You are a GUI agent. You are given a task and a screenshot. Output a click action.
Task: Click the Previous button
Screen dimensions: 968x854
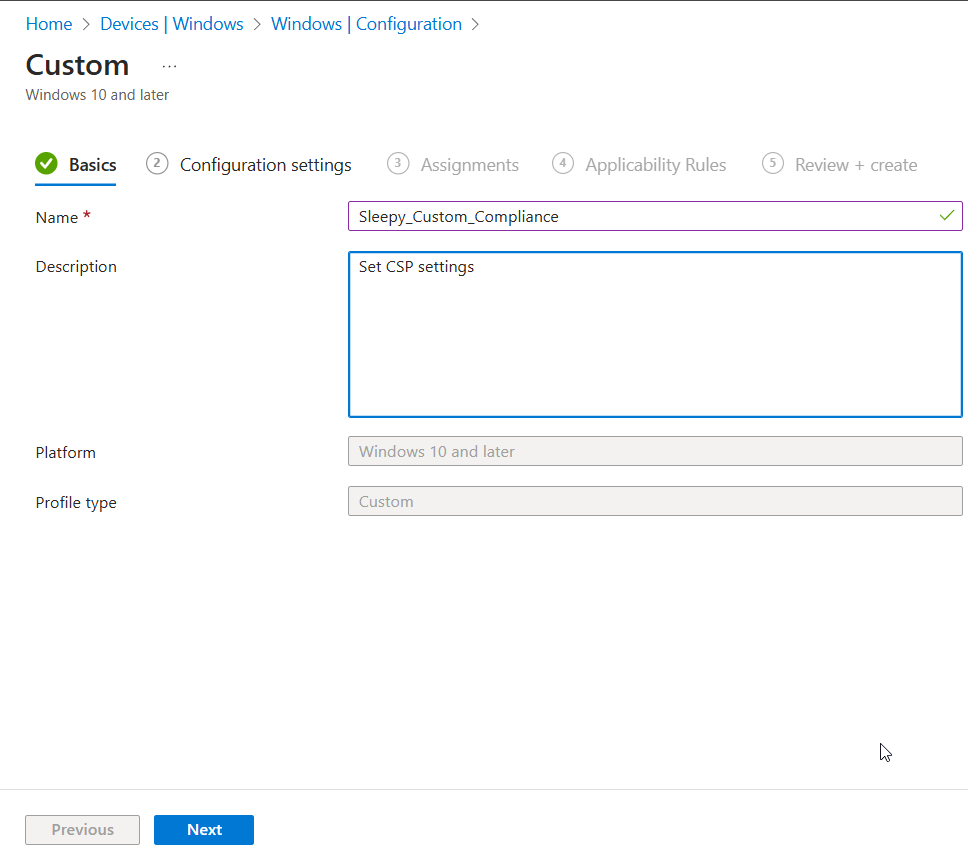[82, 829]
